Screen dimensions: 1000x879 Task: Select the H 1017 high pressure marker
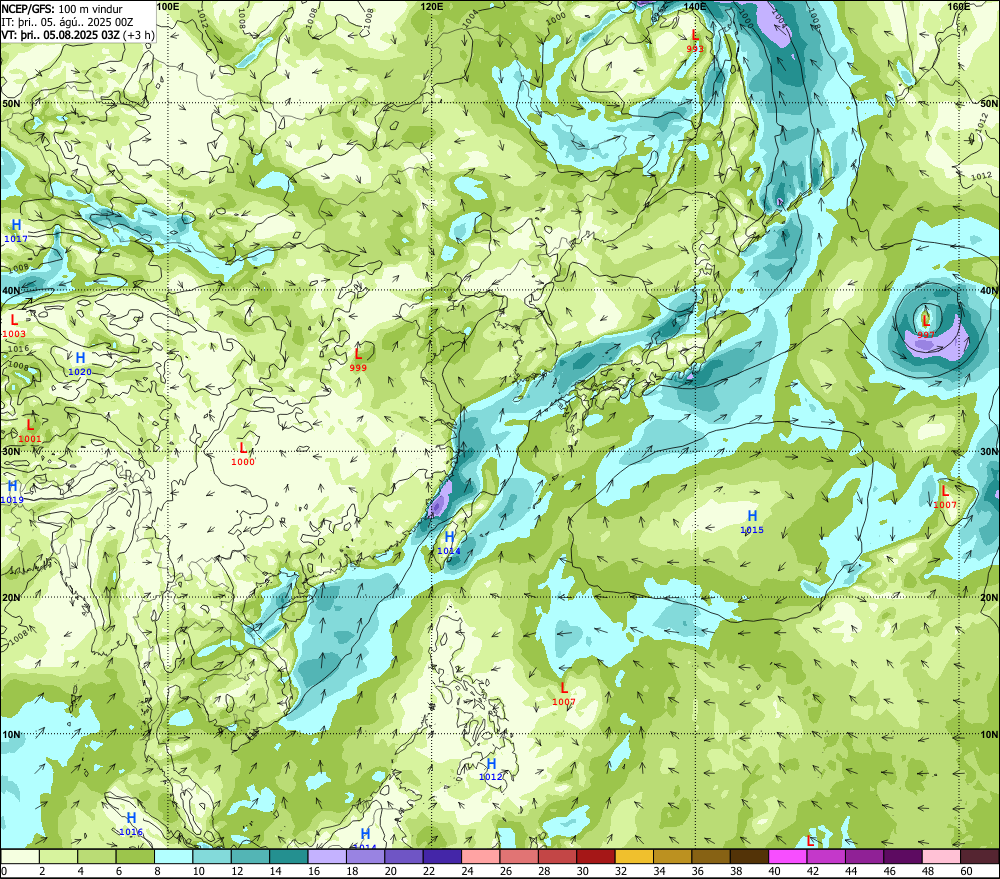(16, 231)
